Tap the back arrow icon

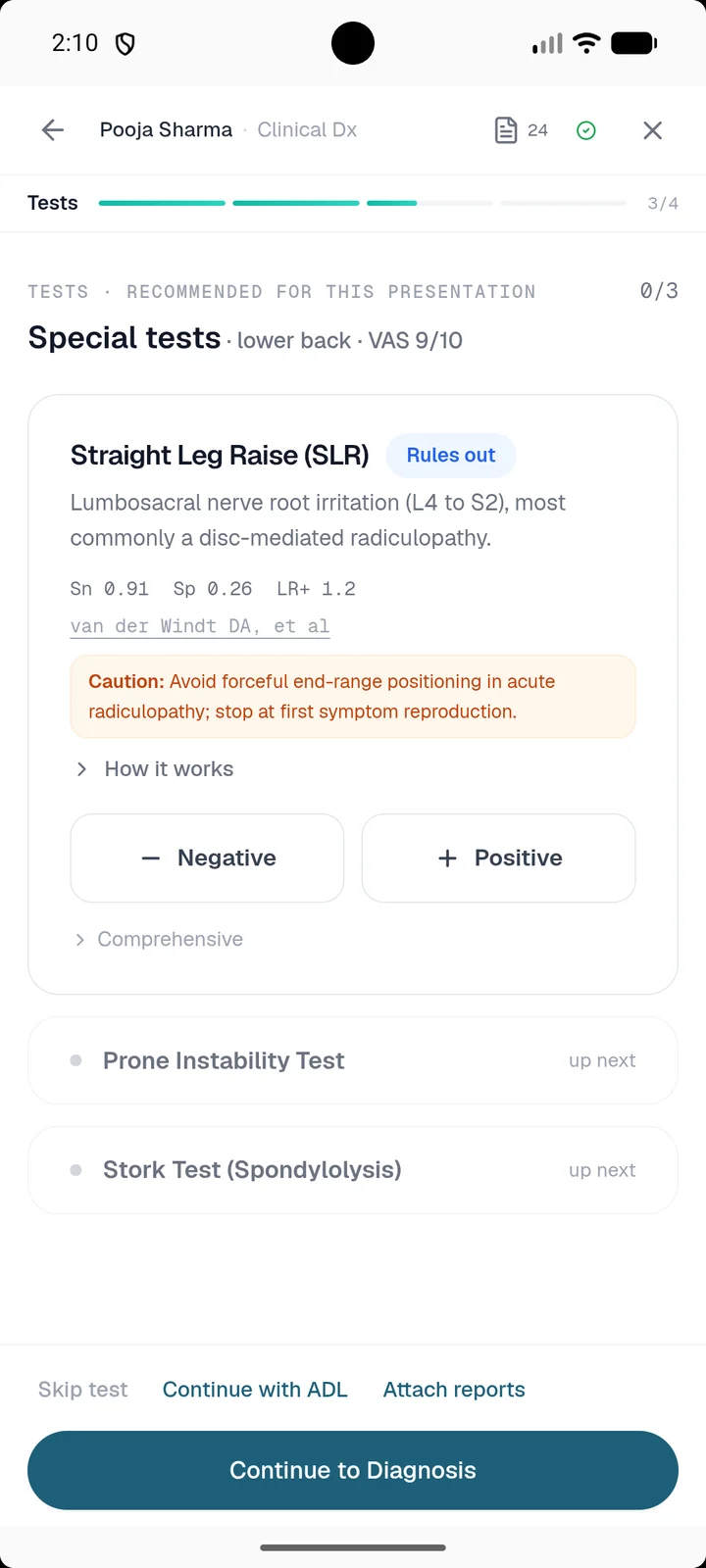[53, 130]
